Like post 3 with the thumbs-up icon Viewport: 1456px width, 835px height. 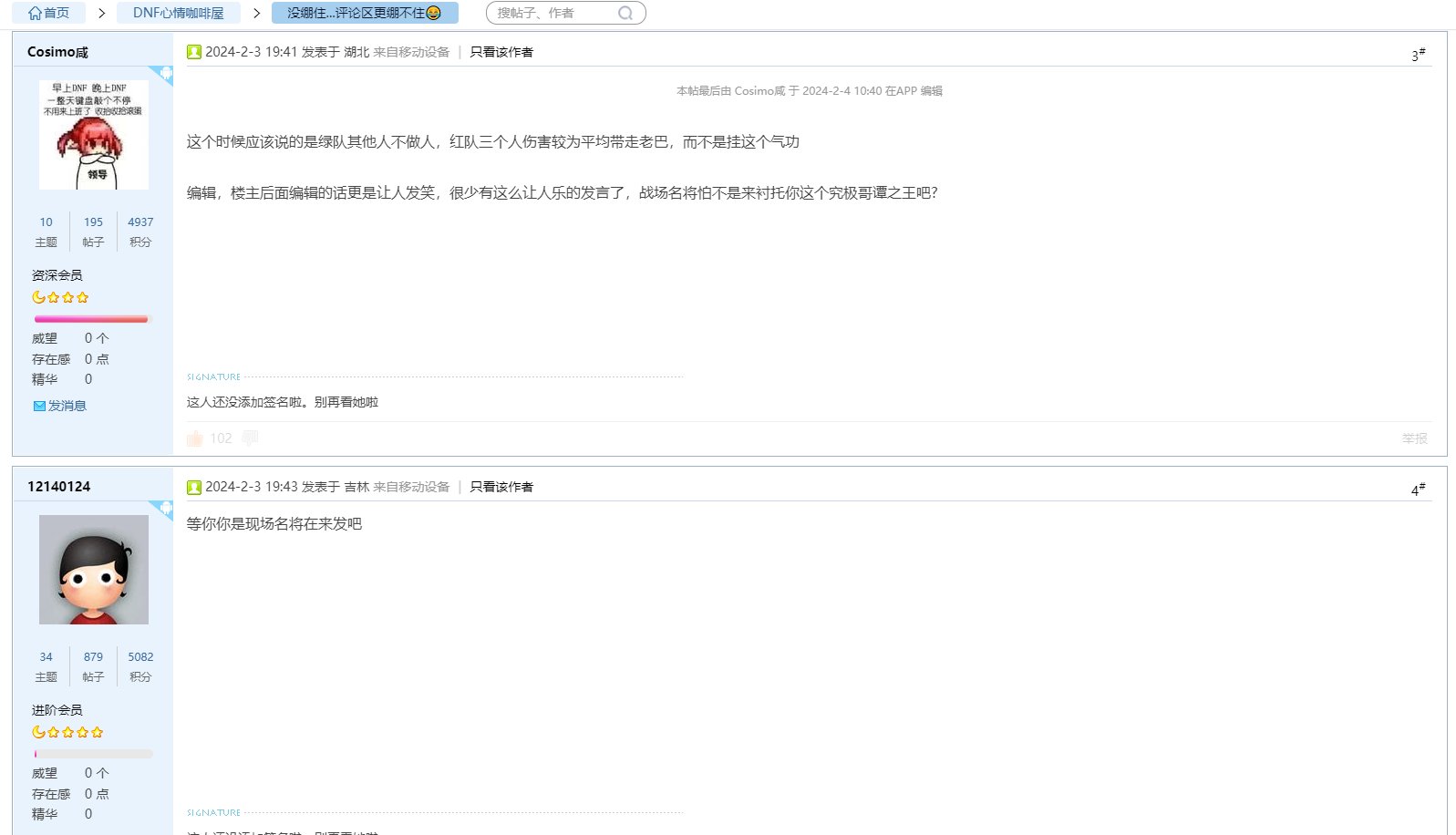click(194, 438)
